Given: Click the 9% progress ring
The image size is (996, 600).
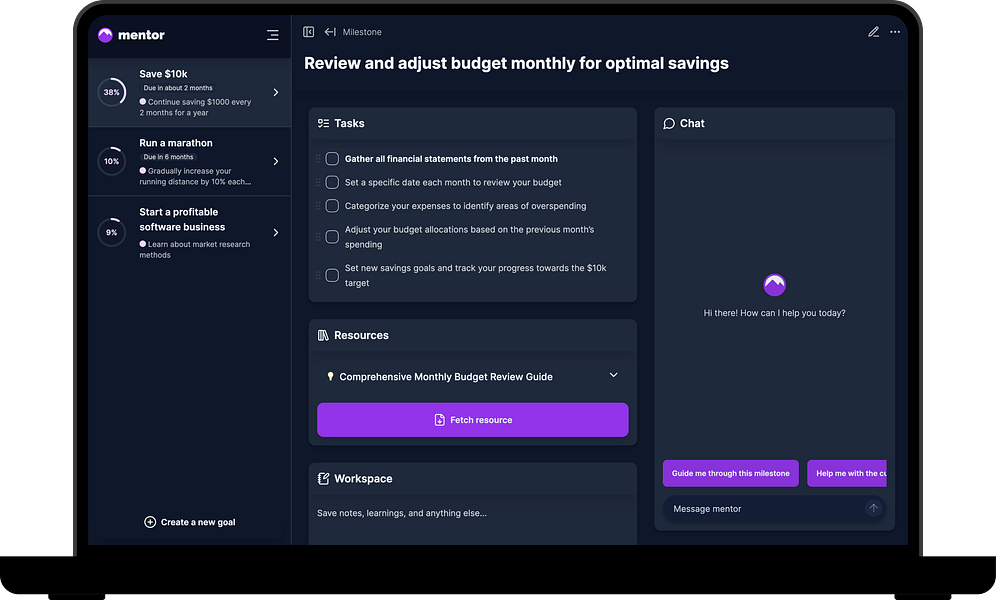Looking at the screenshot, I should point(112,232).
